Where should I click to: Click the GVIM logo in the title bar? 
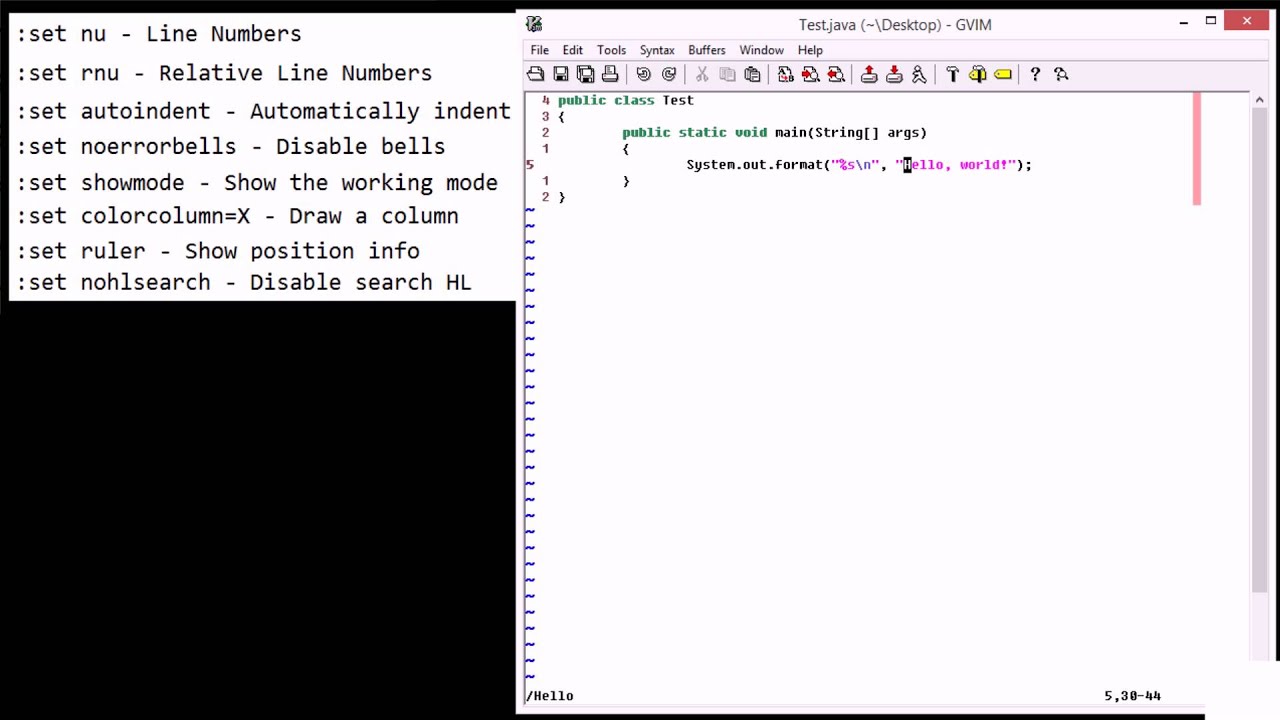534,24
